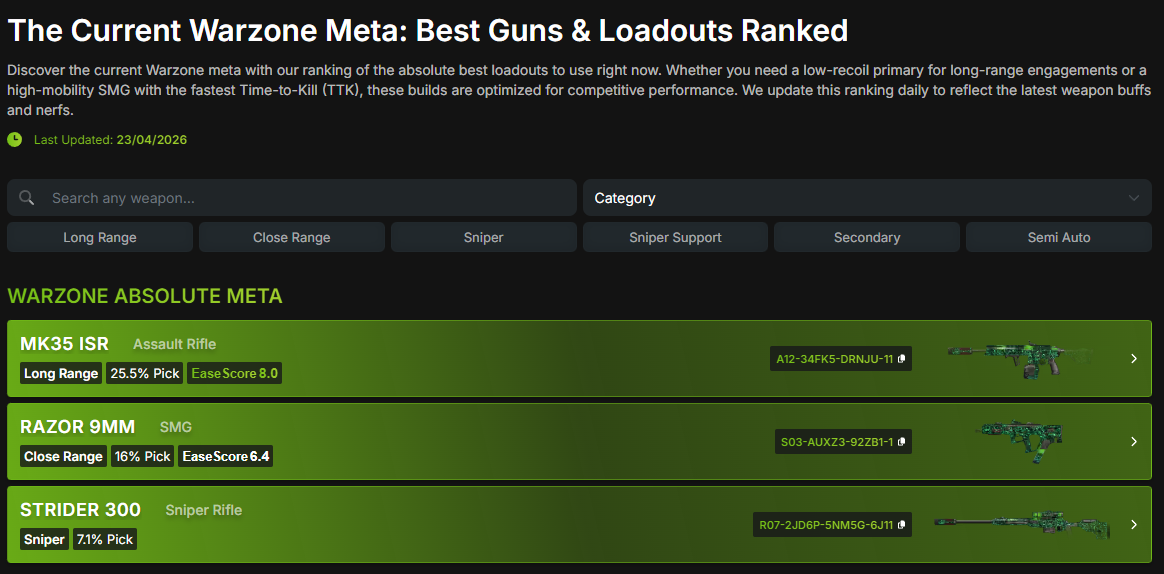Open the RAZOR 9MM weapon image
The height and width of the screenshot is (574, 1164).
point(1018,441)
